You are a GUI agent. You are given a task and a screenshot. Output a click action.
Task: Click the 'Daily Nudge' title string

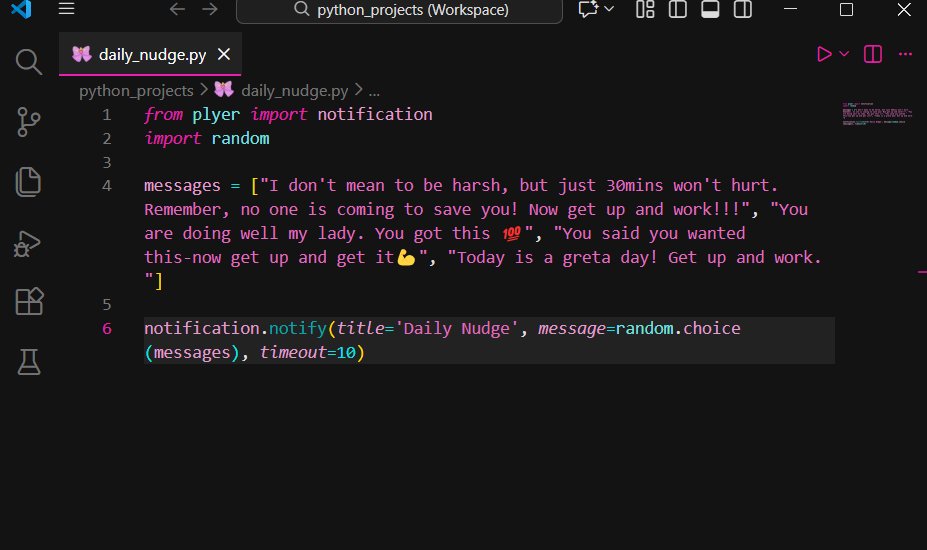pos(456,328)
